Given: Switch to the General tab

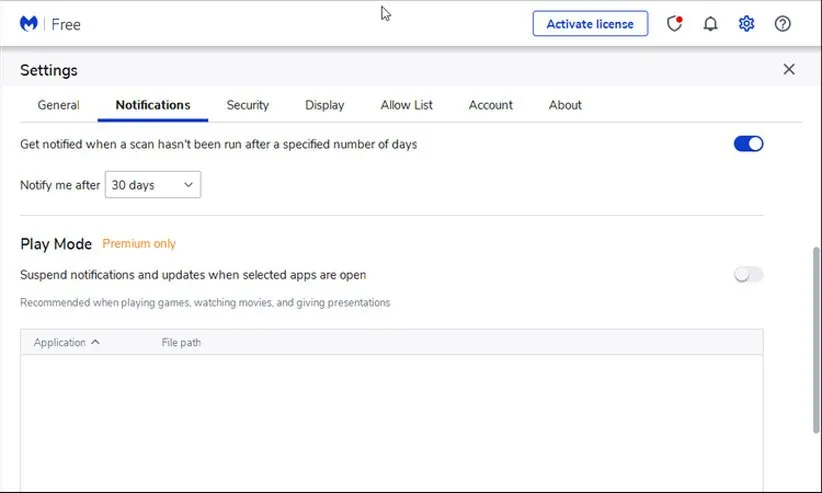Looking at the screenshot, I should click(58, 105).
